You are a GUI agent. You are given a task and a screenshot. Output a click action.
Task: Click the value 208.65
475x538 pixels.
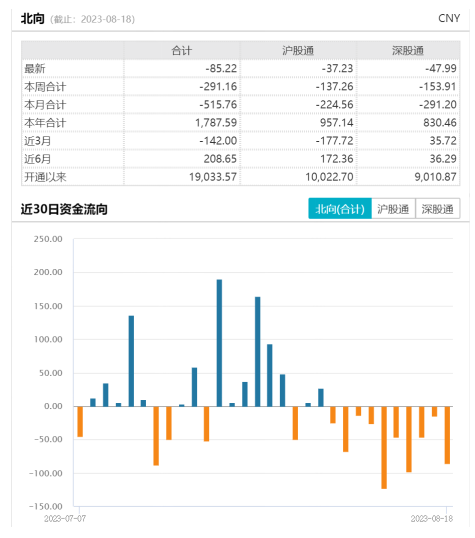[x=220, y=159]
